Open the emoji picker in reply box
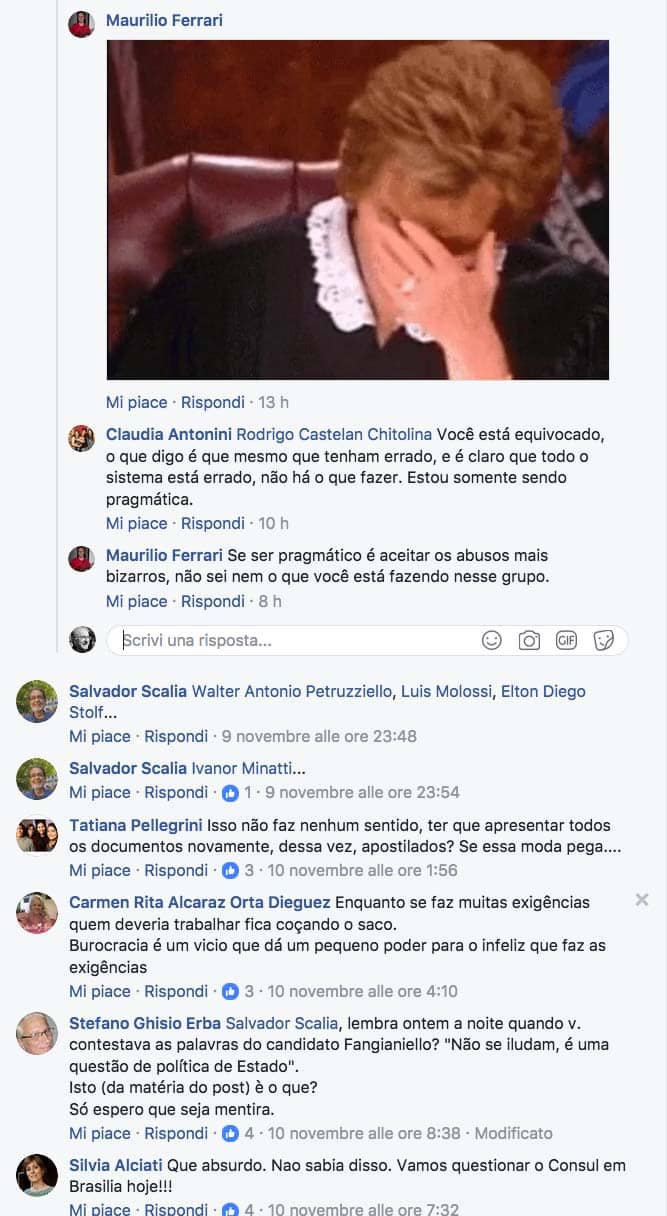Image resolution: width=667 pixels, height=1216 pixels. tap(491, 640)
